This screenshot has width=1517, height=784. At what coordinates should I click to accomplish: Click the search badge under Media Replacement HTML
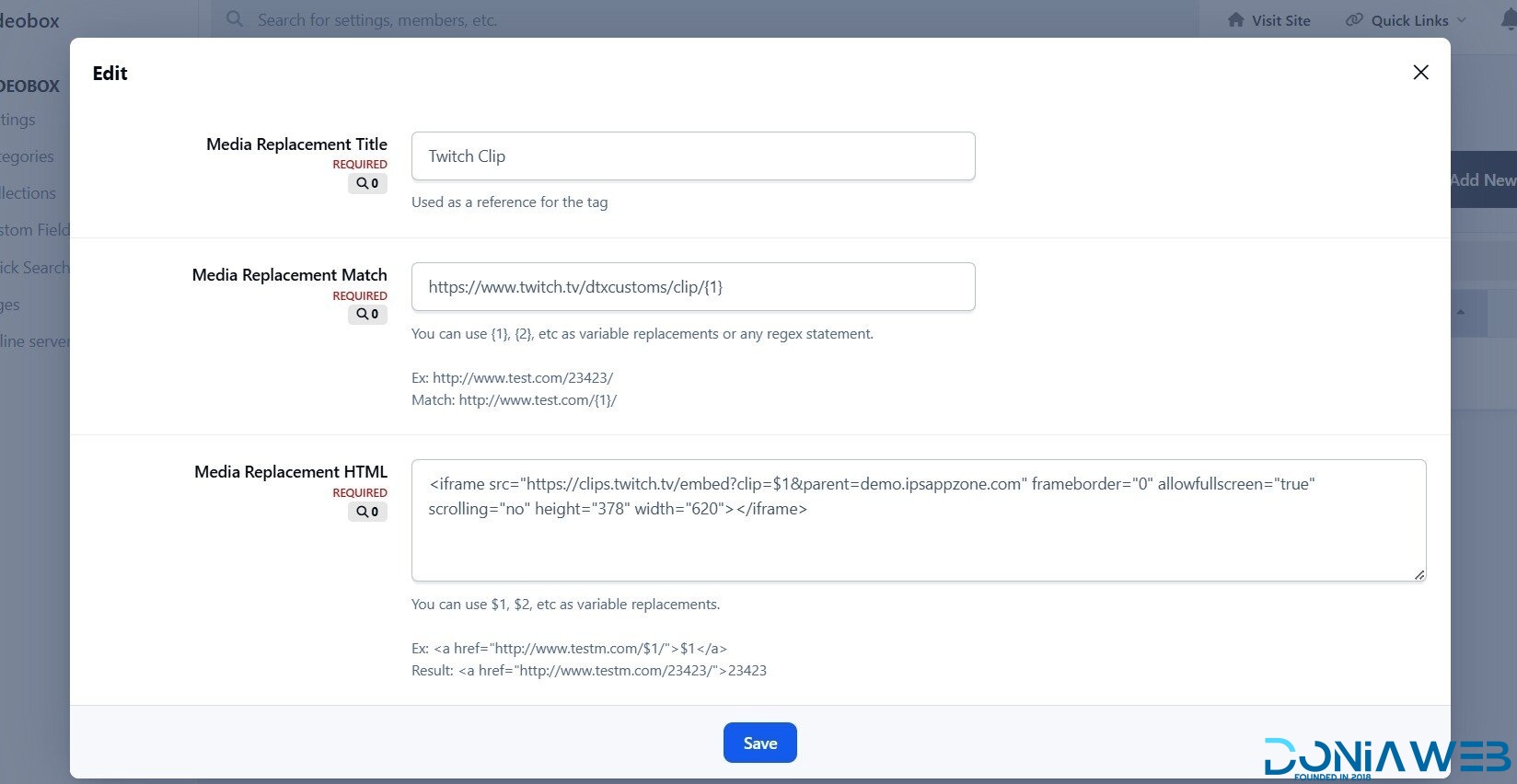point(367,512)
